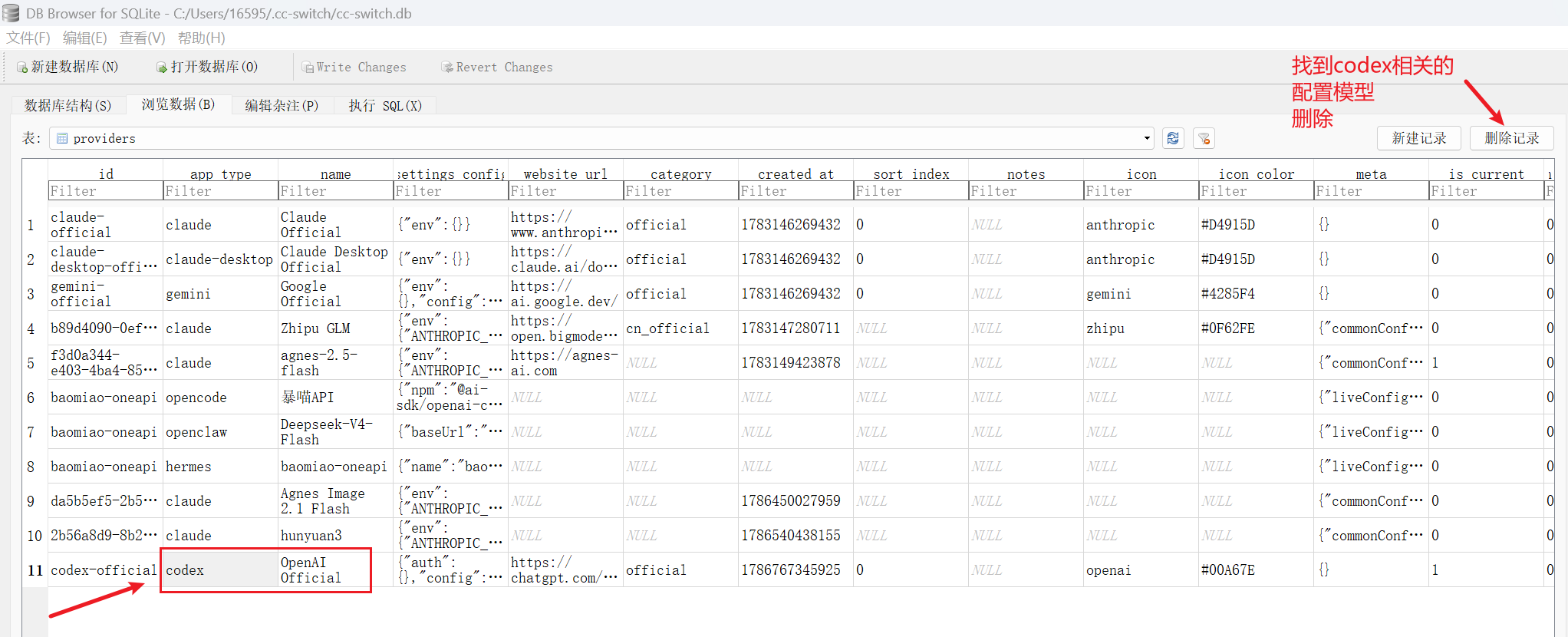Clear all filters with the filter-clear icon

click(x=1204, y=138)
